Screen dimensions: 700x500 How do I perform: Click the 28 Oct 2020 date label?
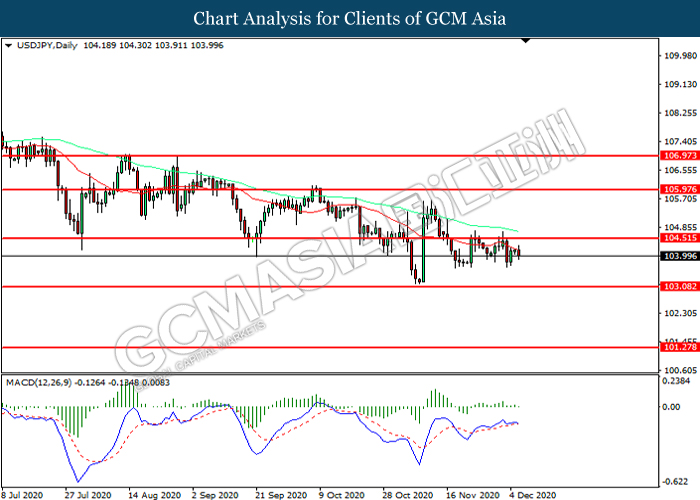[x=408, y=495]
